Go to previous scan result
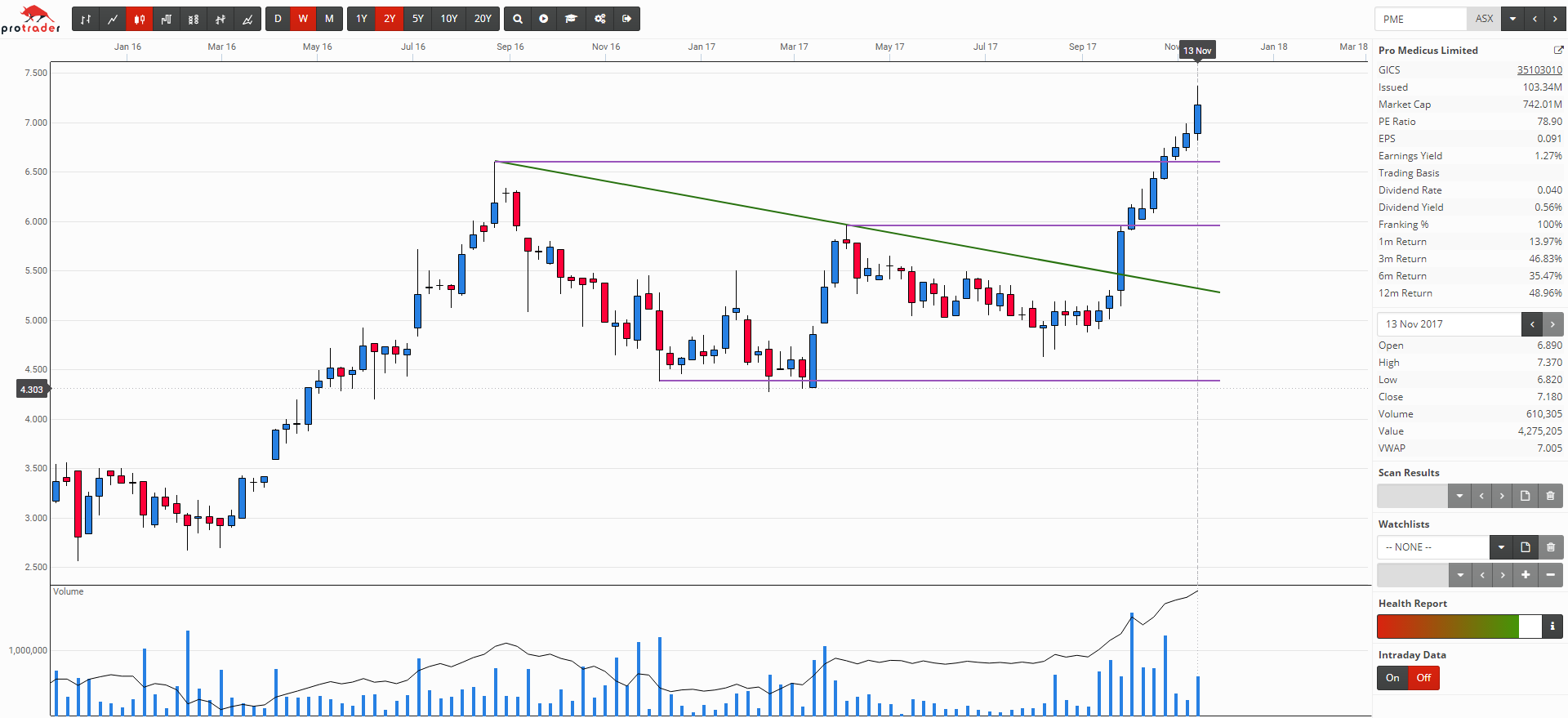1568x718 pixels. [1481, 496]
